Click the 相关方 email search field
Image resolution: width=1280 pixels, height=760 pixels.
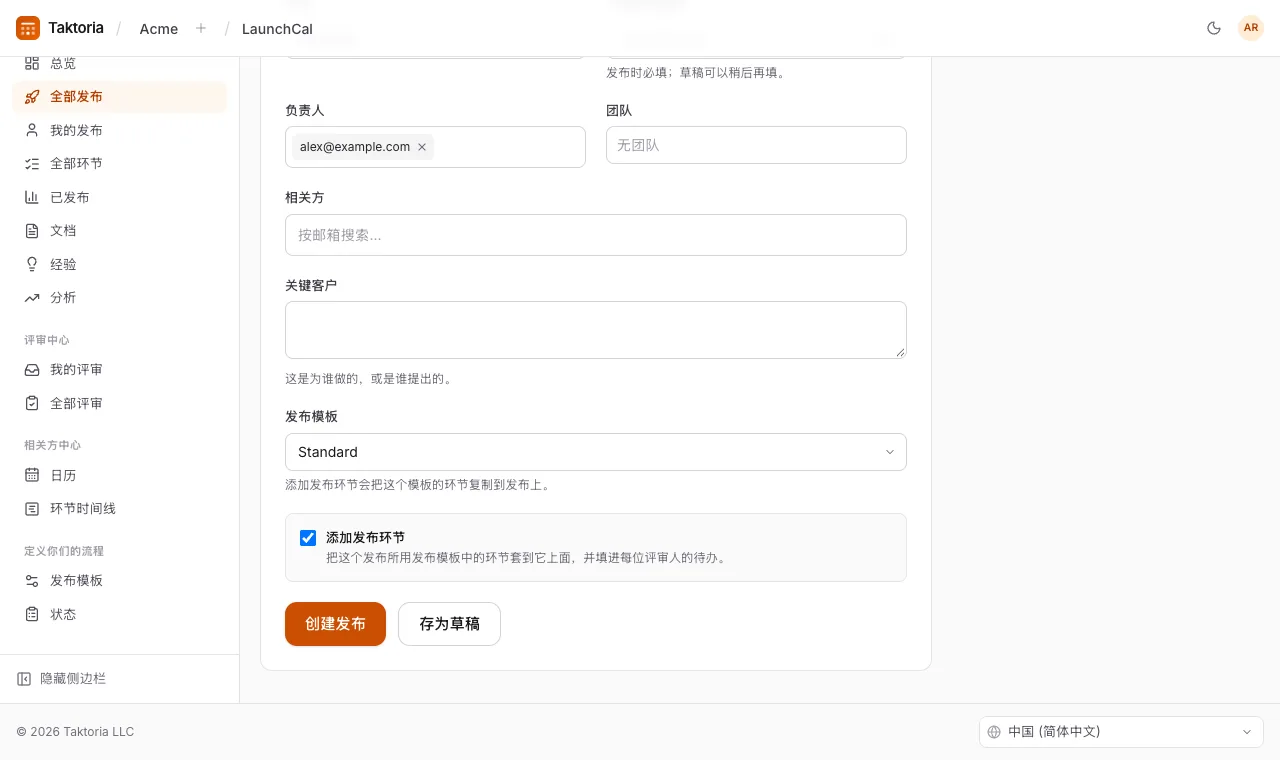pyautogui.click(x=596, y=235)
